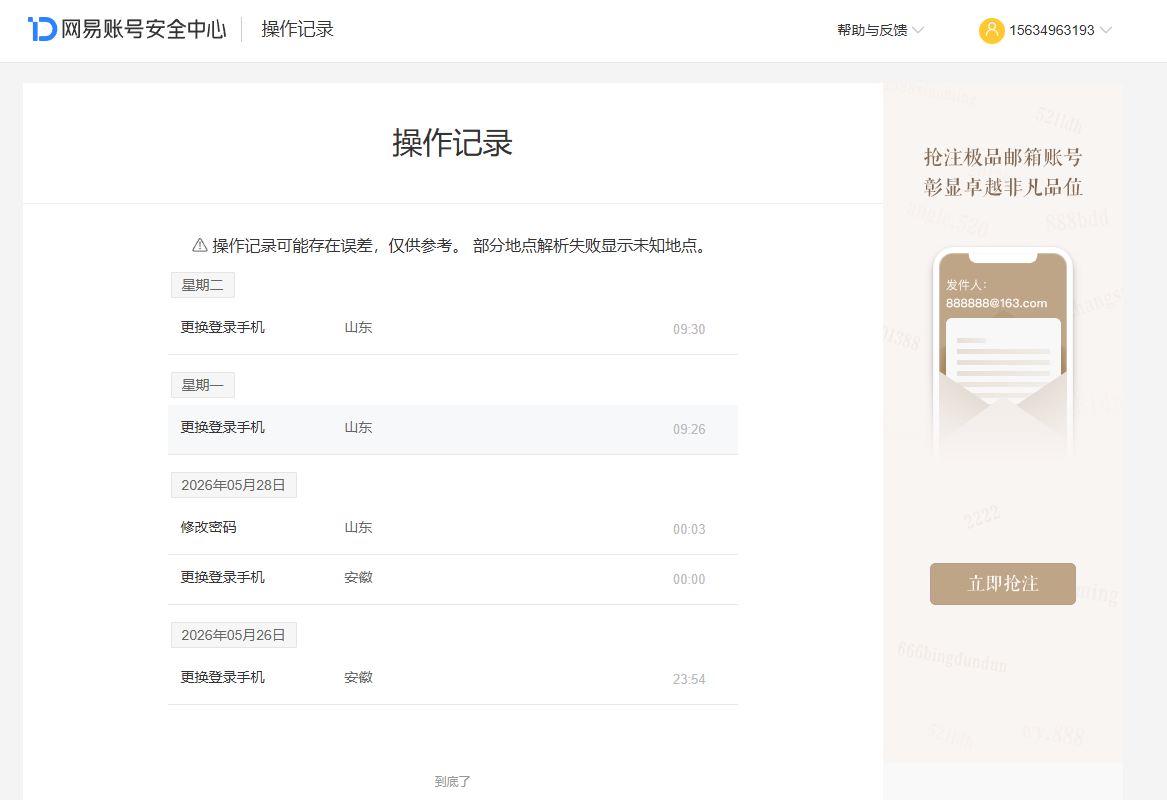Click the 09:30 timestamp
Image resolution: width=1167 pixels, height=800 pixels.
click(688, 329)
